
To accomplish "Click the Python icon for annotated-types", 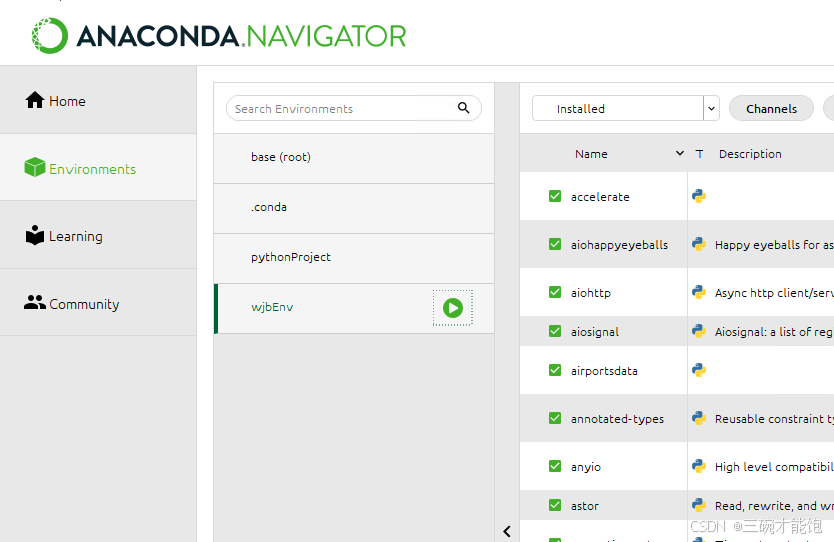I will [699, 418].
